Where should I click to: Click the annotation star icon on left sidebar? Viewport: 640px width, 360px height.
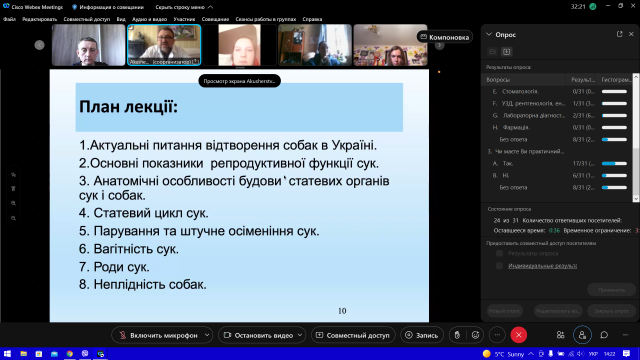[13, 175]
